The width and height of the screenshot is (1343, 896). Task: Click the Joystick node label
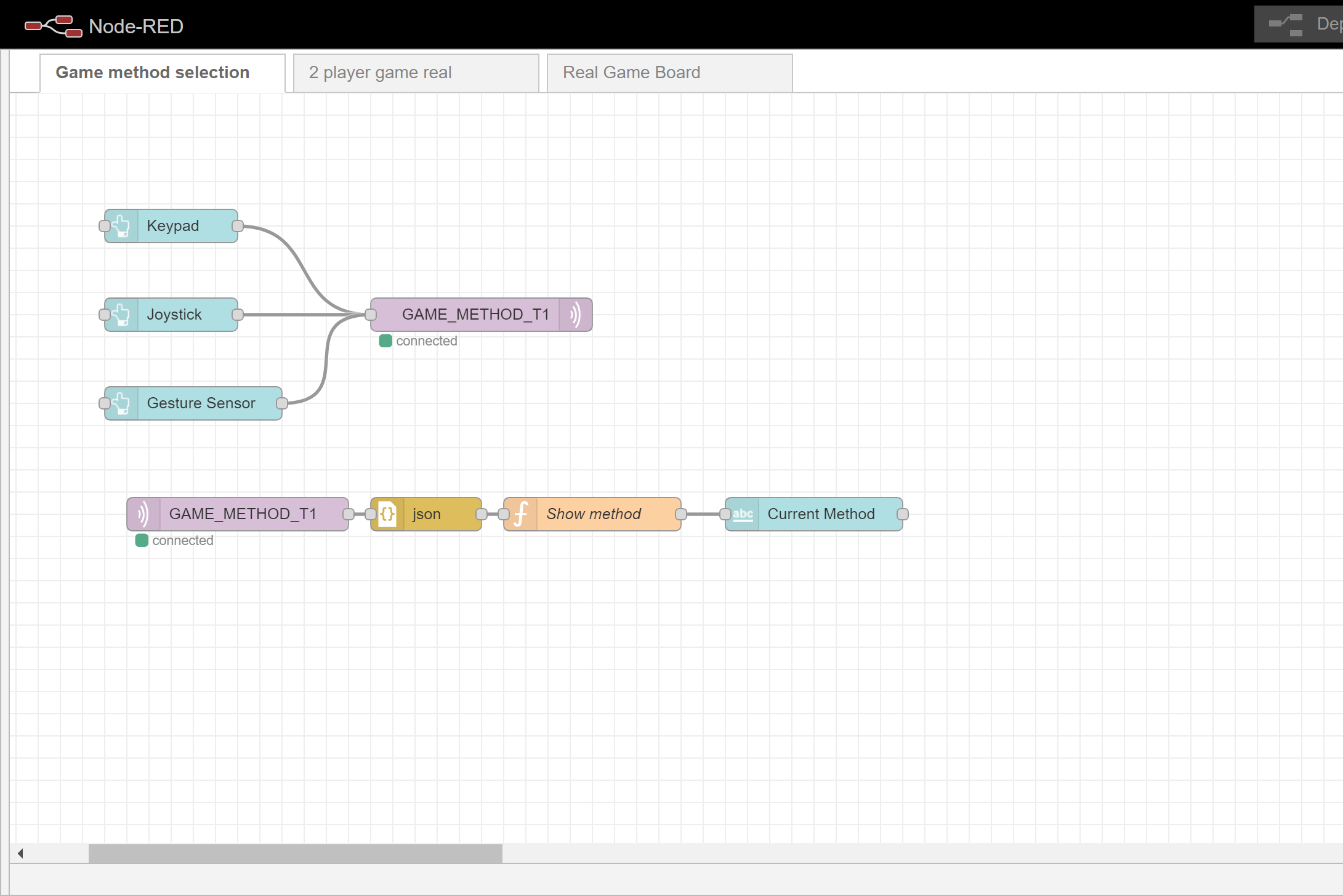(174, 315)
